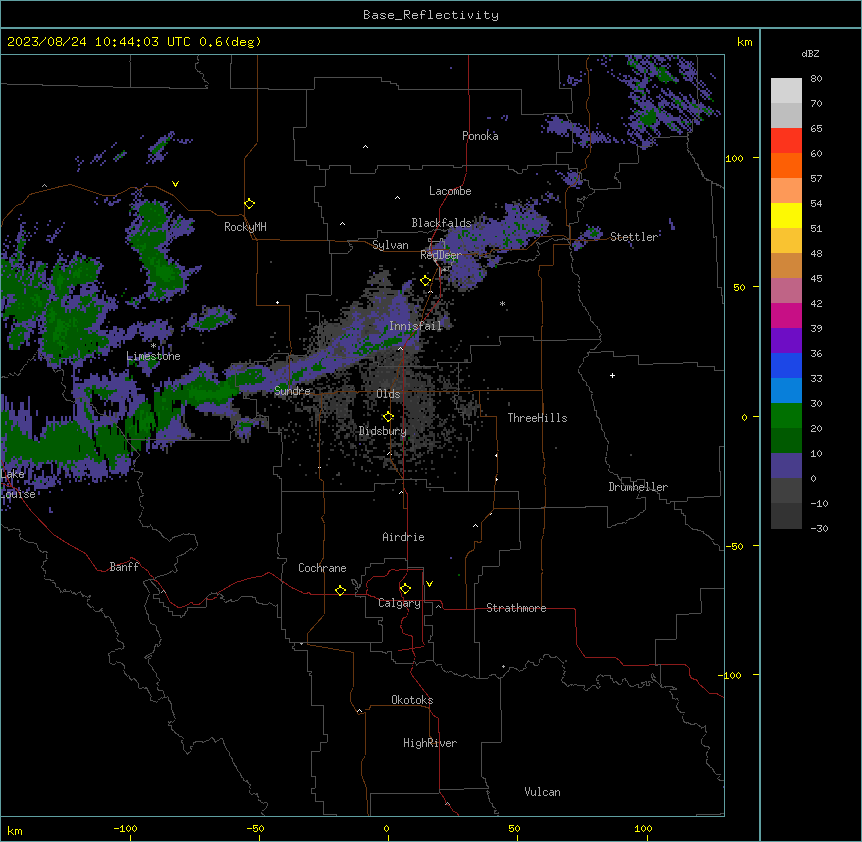
Task: Click the RedDeer city label
Action: pyautogui.click(x=441, y=255)
